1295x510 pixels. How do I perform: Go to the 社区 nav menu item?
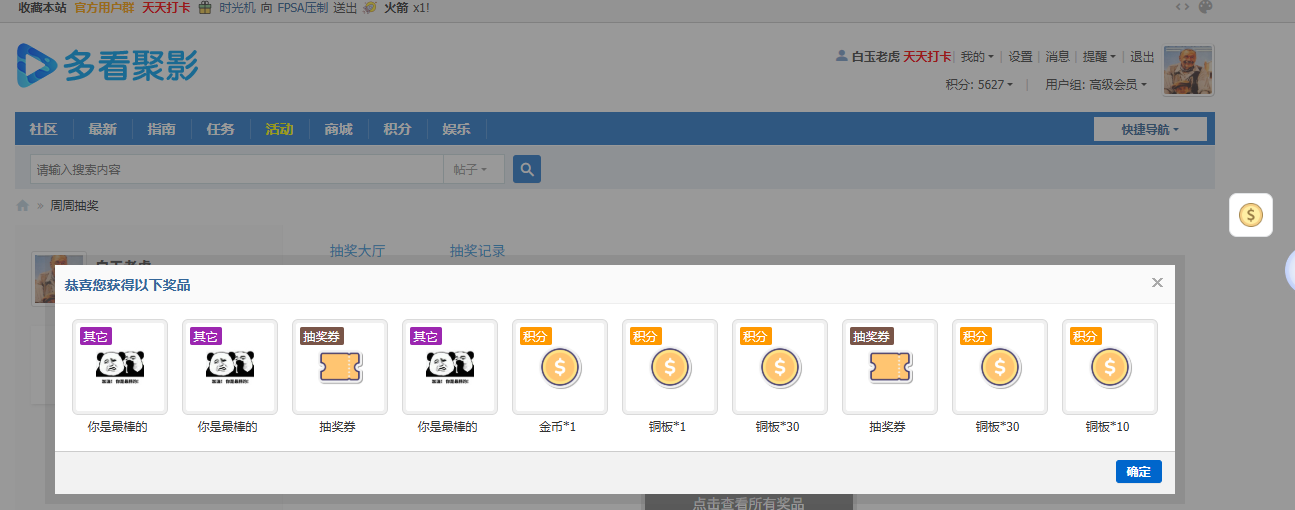tap(43, 129)
